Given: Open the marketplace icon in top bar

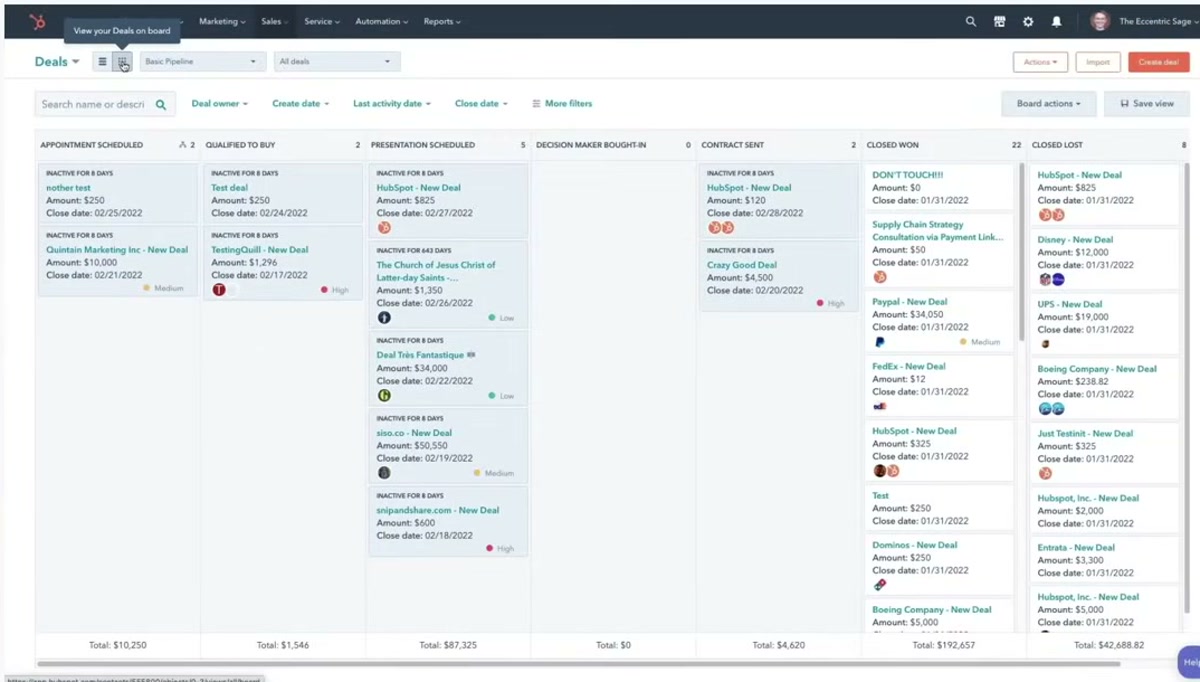Looking at the screenshot, I should click(999, 21).
